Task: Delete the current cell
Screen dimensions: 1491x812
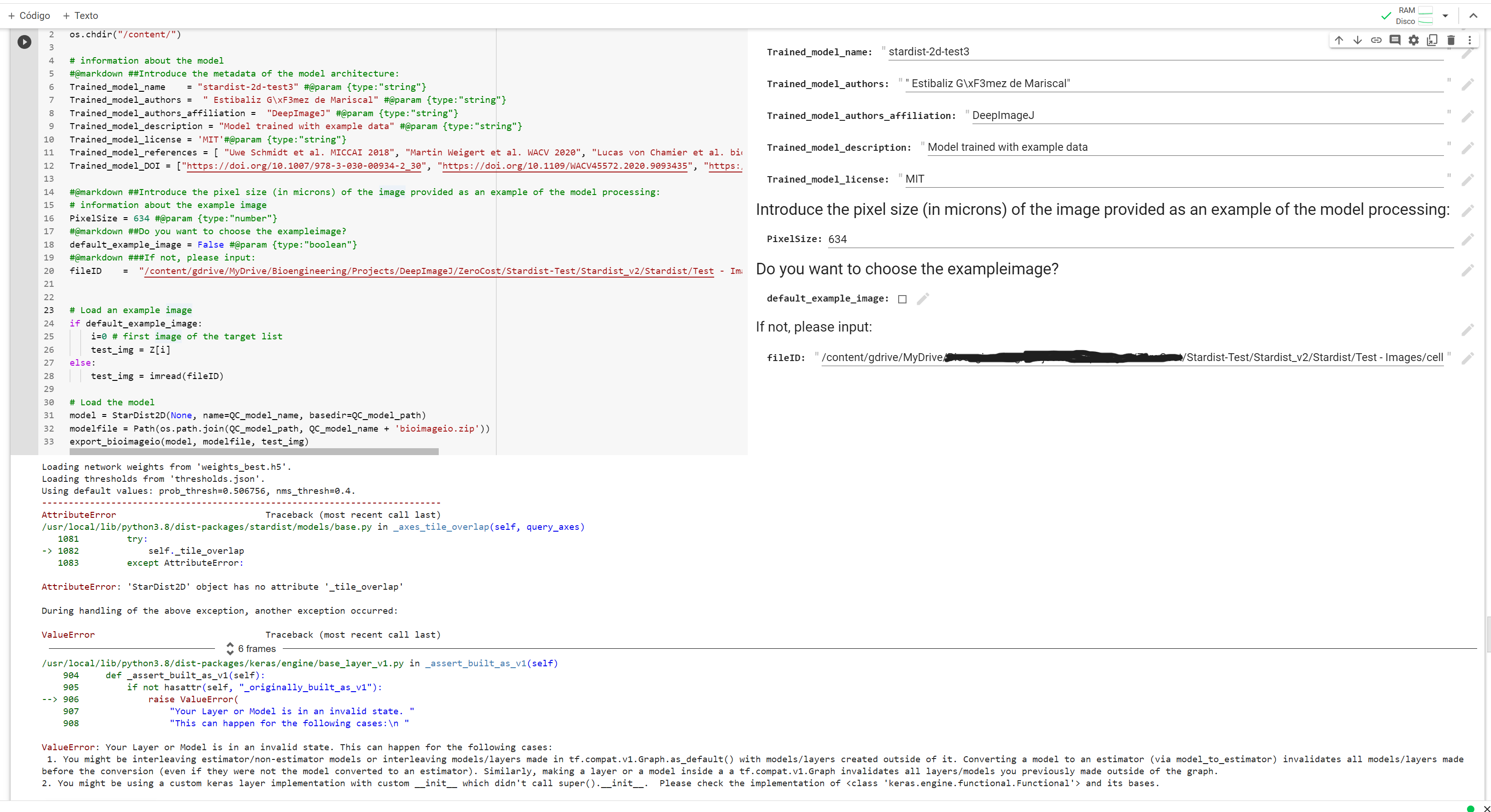Action: pos(1451,40)
